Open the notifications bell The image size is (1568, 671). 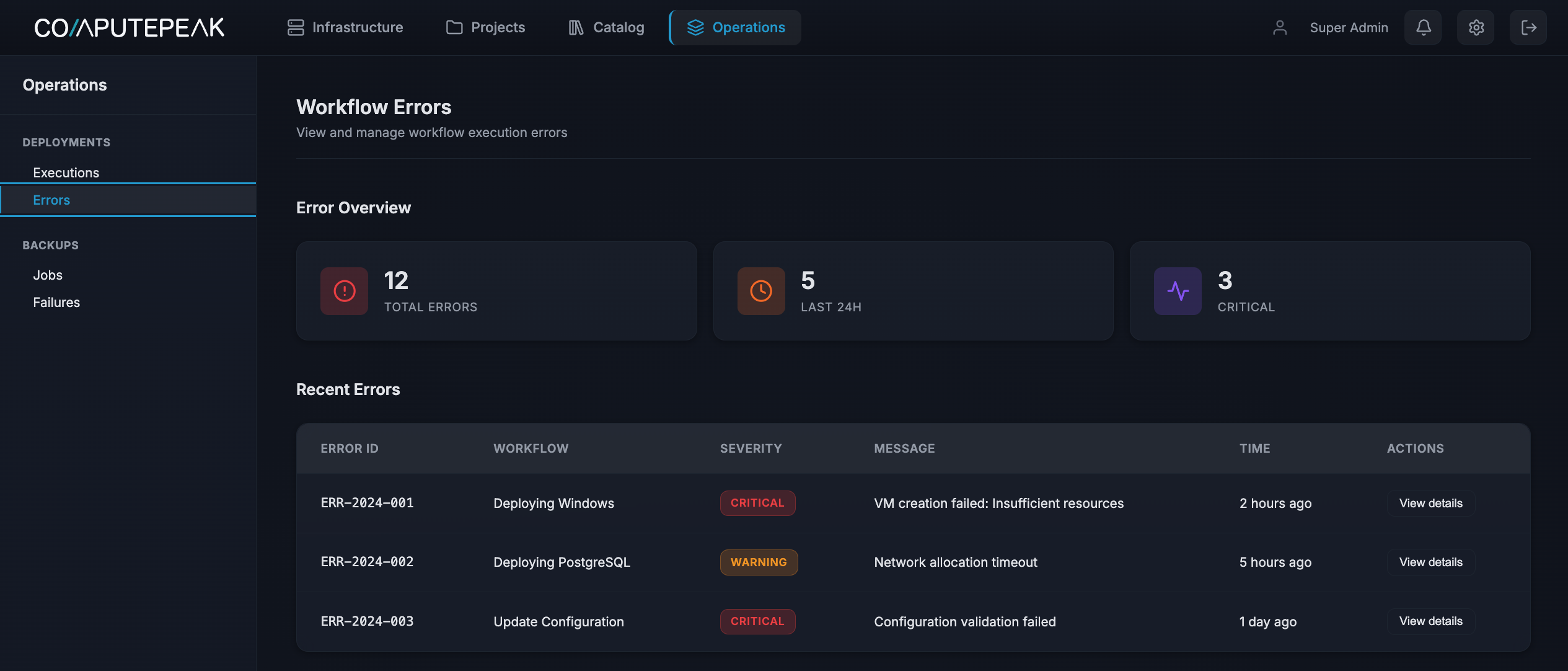click(1423, 27)
